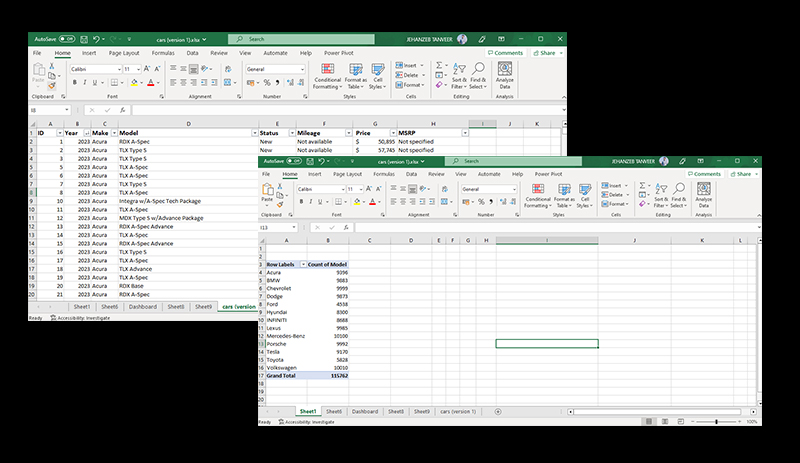Open Font name dropdown Calibri in front window

pyautogui.click(x=343, y=189)
